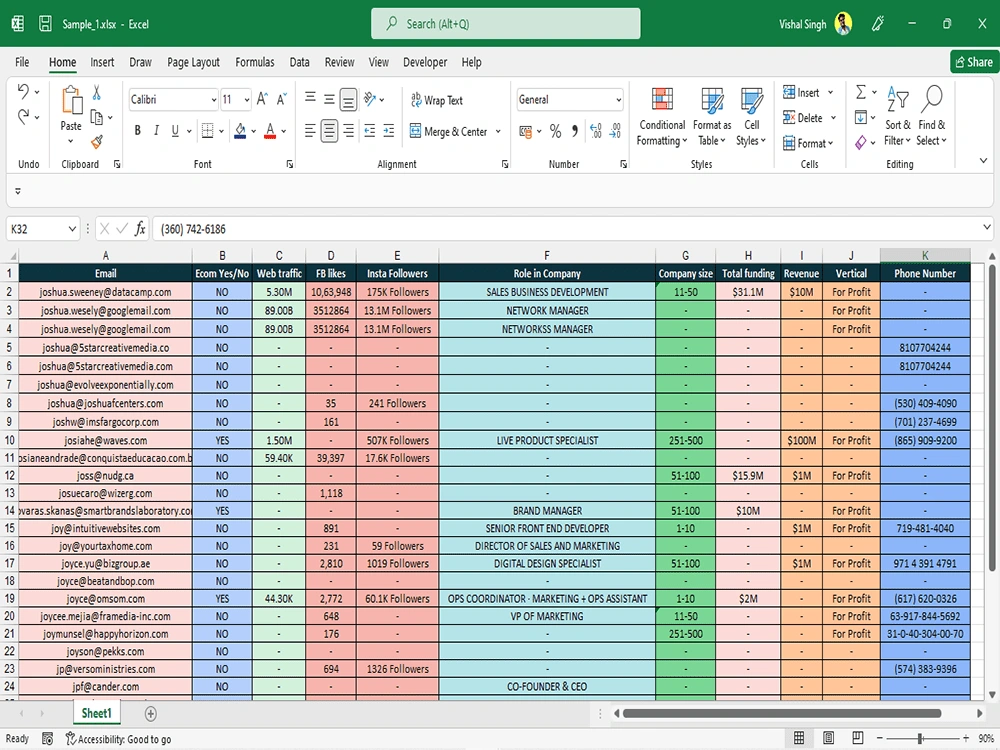Click the Cut scissors icon
Viewport: 1000px width, 750px height.
tap(97, 93)
